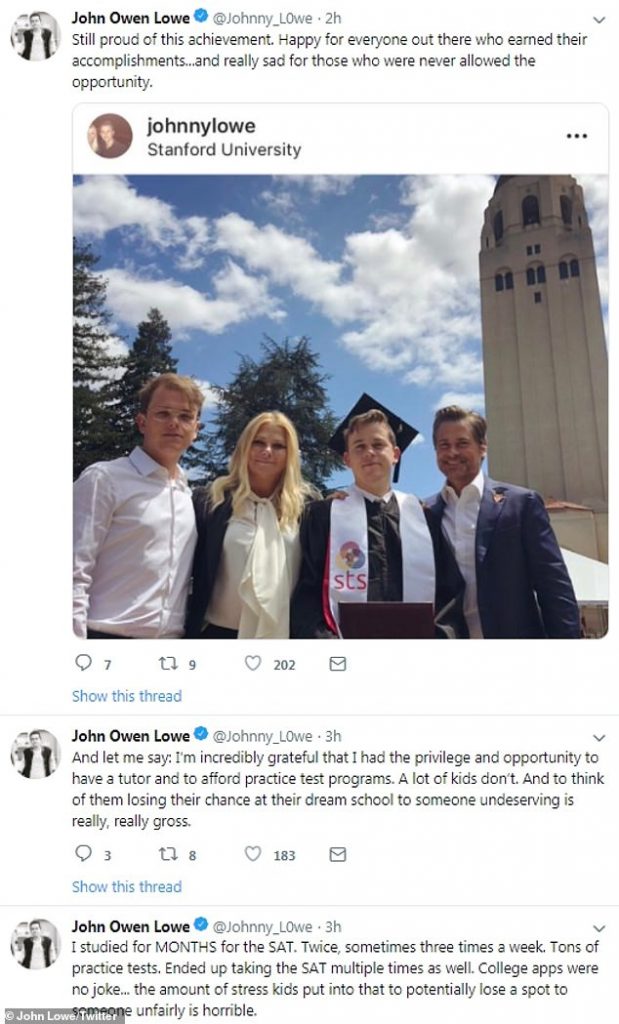Expand the caret menu on SAT tweet

598,929
